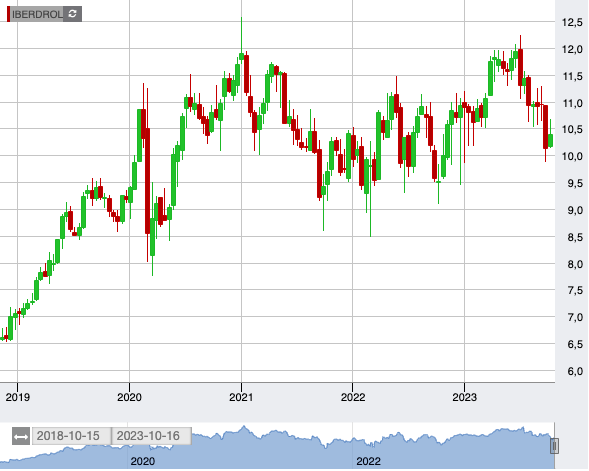Viewport: 589px width, 471px height.
Task: Click the 2021 x-axis year label
Action: (x=241, y=397)
